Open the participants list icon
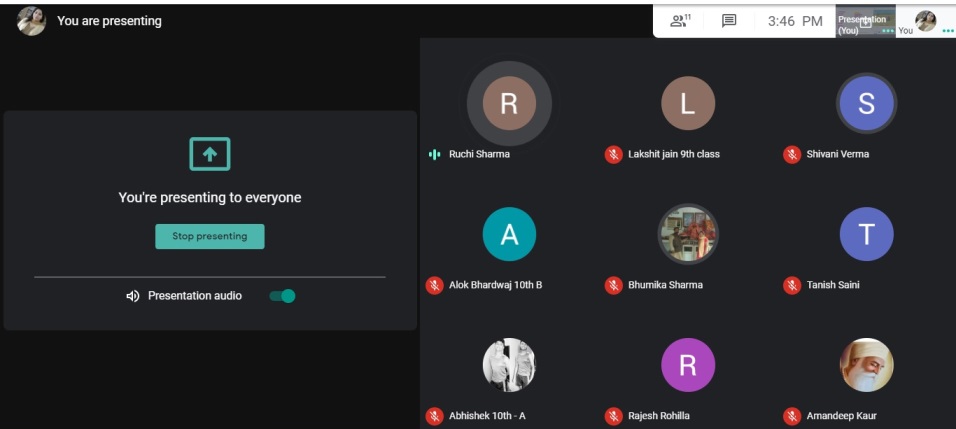This screenshot has height=429, width=956. click(x=680, y=20)
